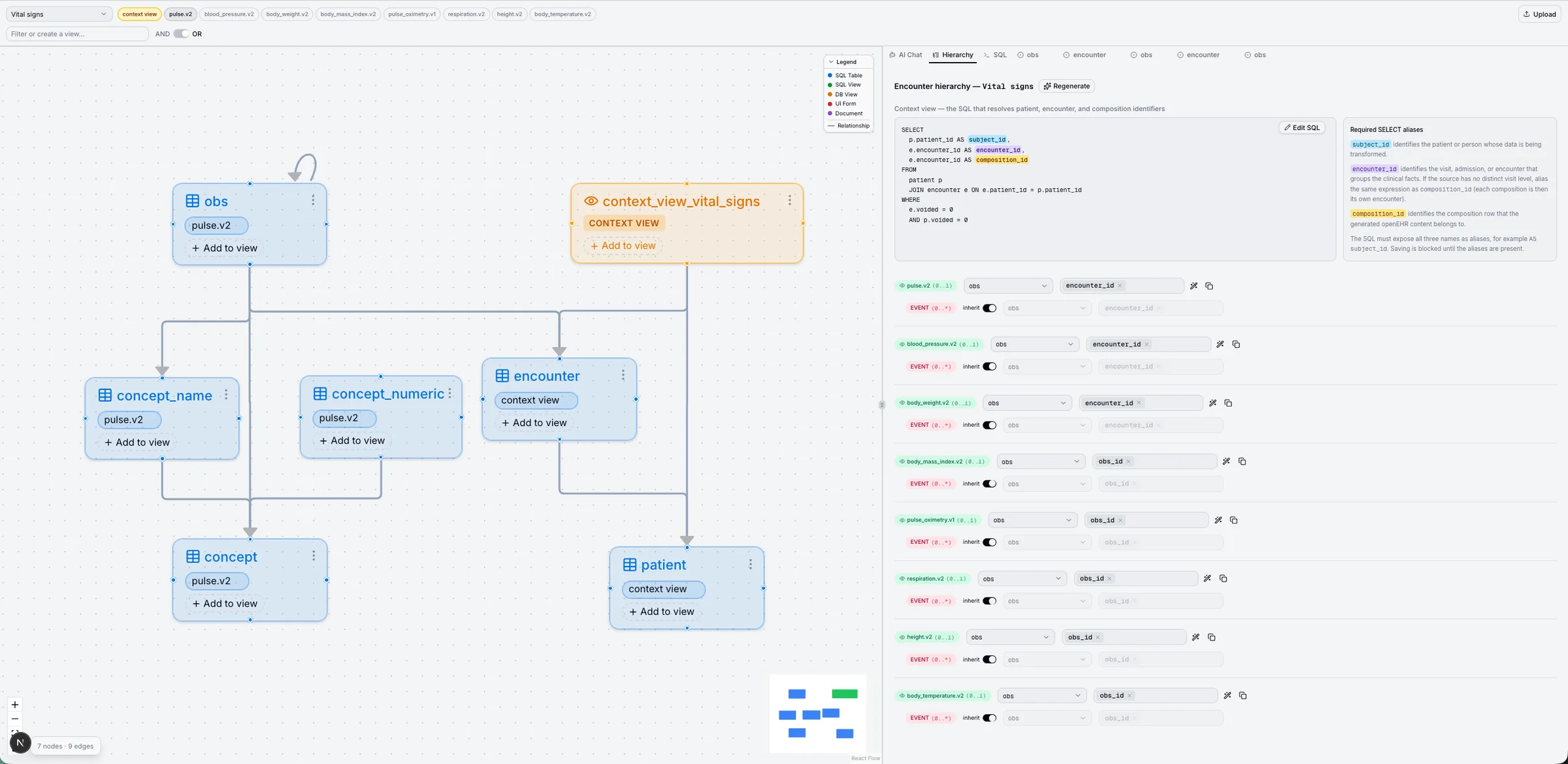Click the Edit SQL button

coord(1301,127)
